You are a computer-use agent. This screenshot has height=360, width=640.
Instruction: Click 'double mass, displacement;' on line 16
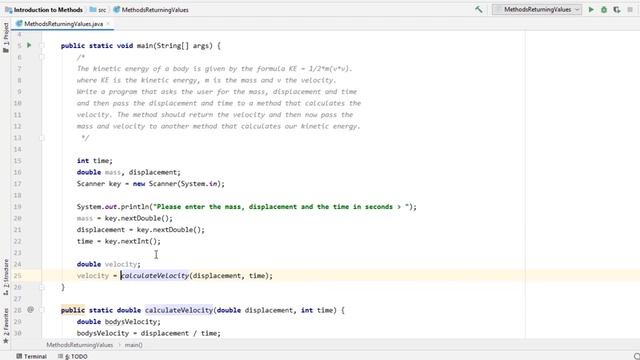(x=129, y=172)
